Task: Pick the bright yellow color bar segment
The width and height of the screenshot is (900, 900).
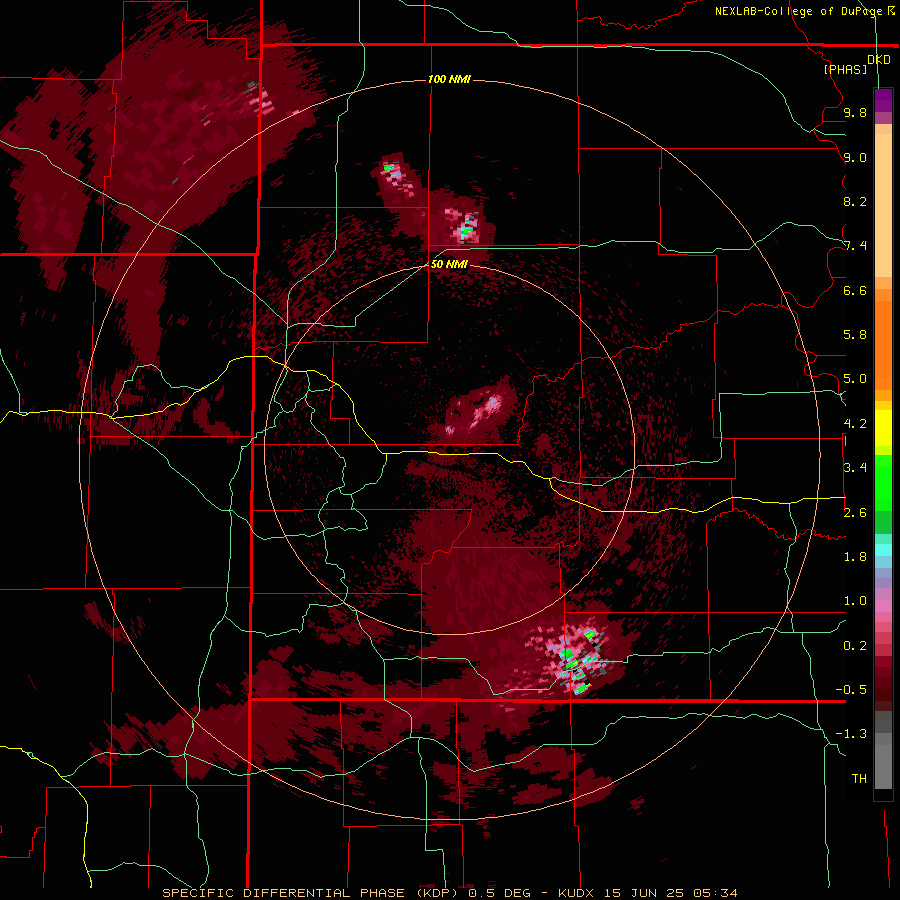Action: [883, 428]
